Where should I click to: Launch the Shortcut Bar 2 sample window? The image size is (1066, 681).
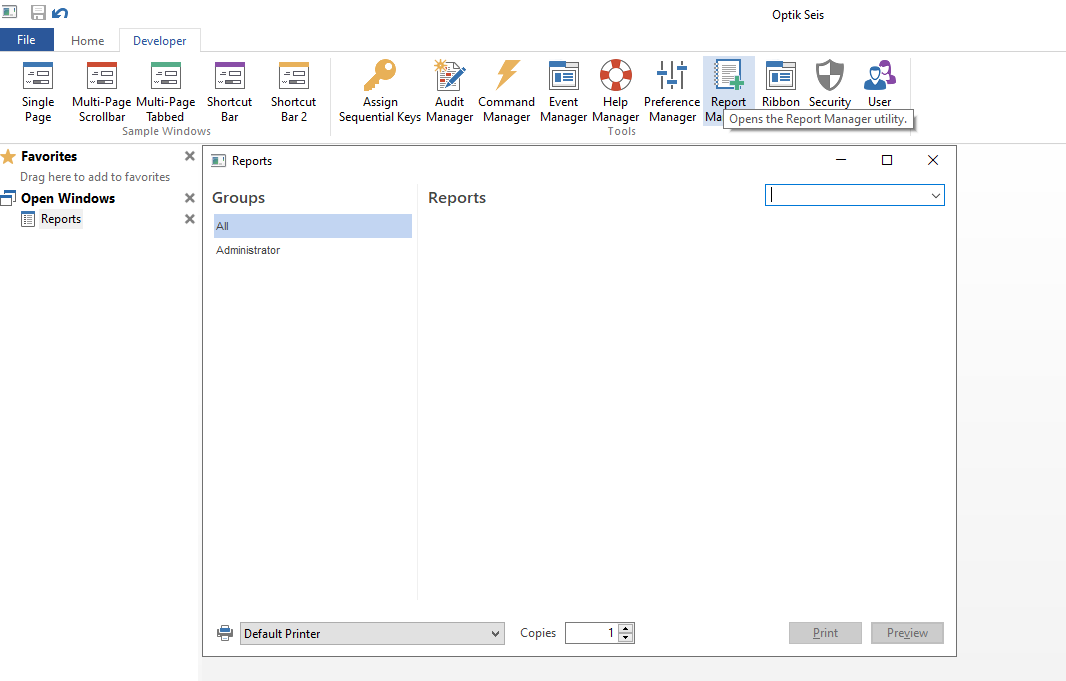tap(294, 92)
